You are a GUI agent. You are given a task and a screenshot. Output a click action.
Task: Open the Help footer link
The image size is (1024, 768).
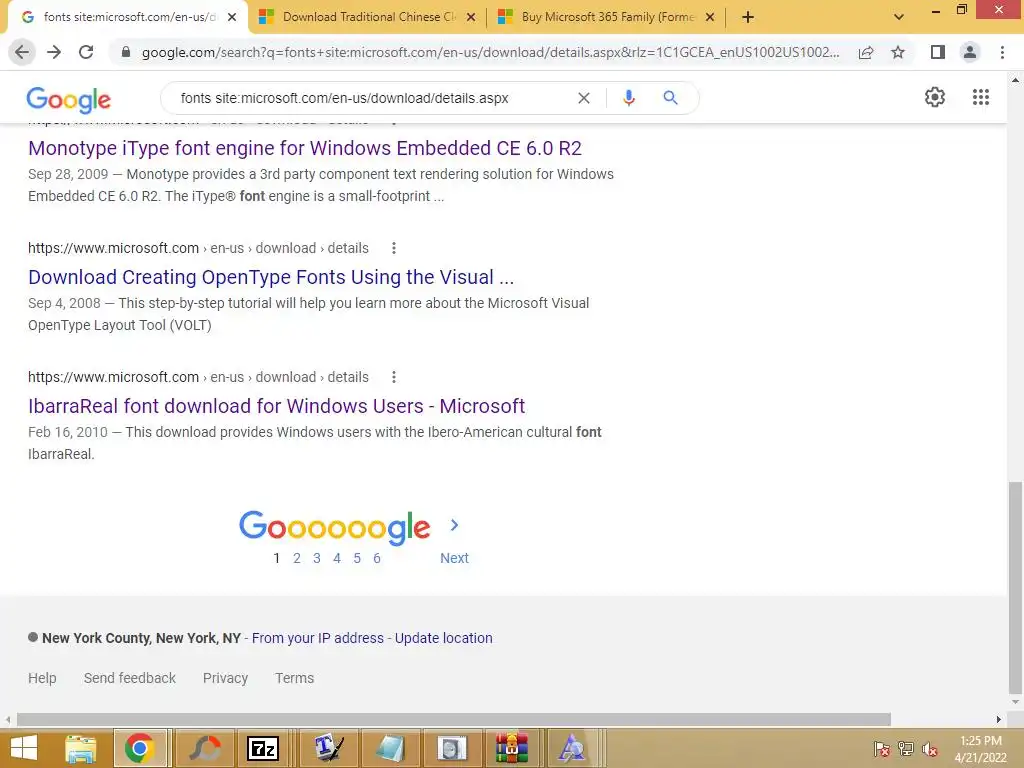pyautogui.click(x=42, y=678)
